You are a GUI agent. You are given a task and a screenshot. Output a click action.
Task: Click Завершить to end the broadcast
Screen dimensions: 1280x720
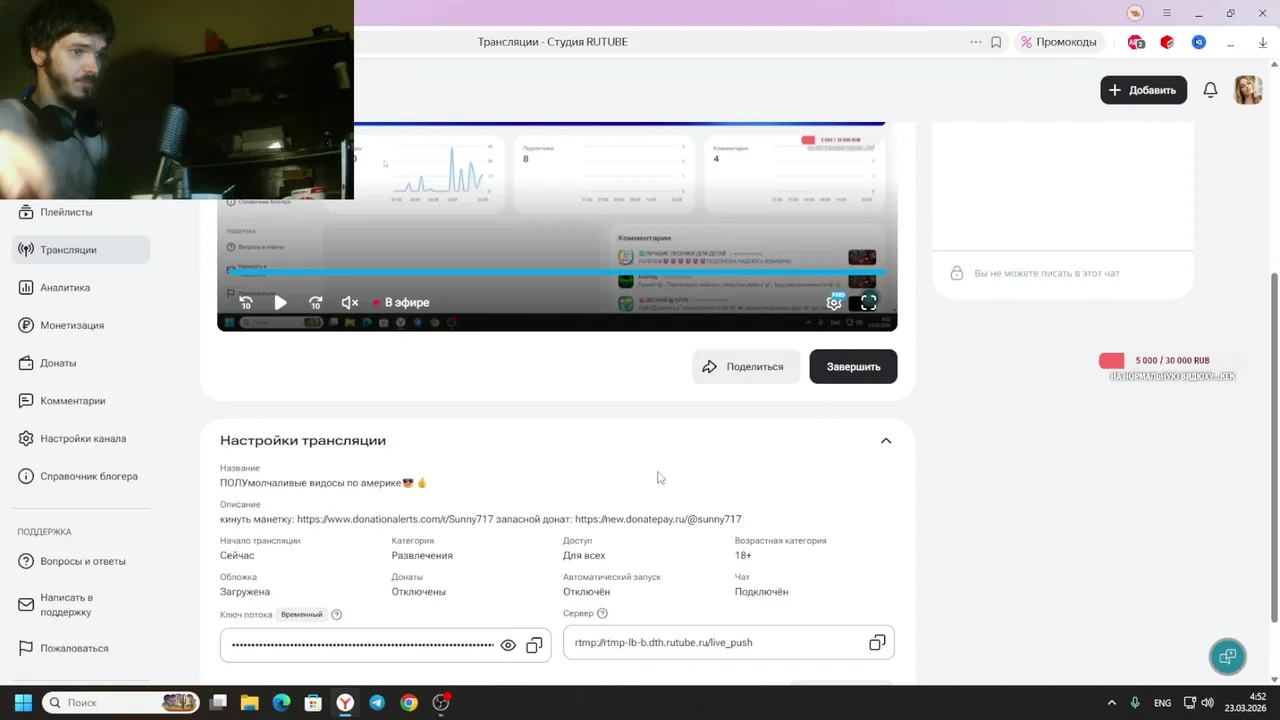(x=853, y=367)
